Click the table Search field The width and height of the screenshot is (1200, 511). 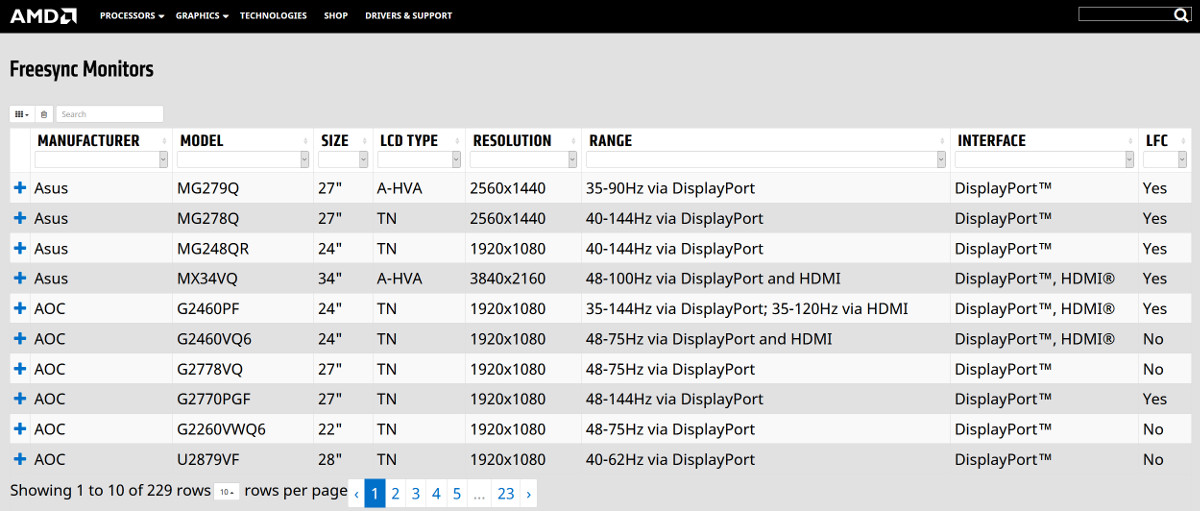[109, 114]
